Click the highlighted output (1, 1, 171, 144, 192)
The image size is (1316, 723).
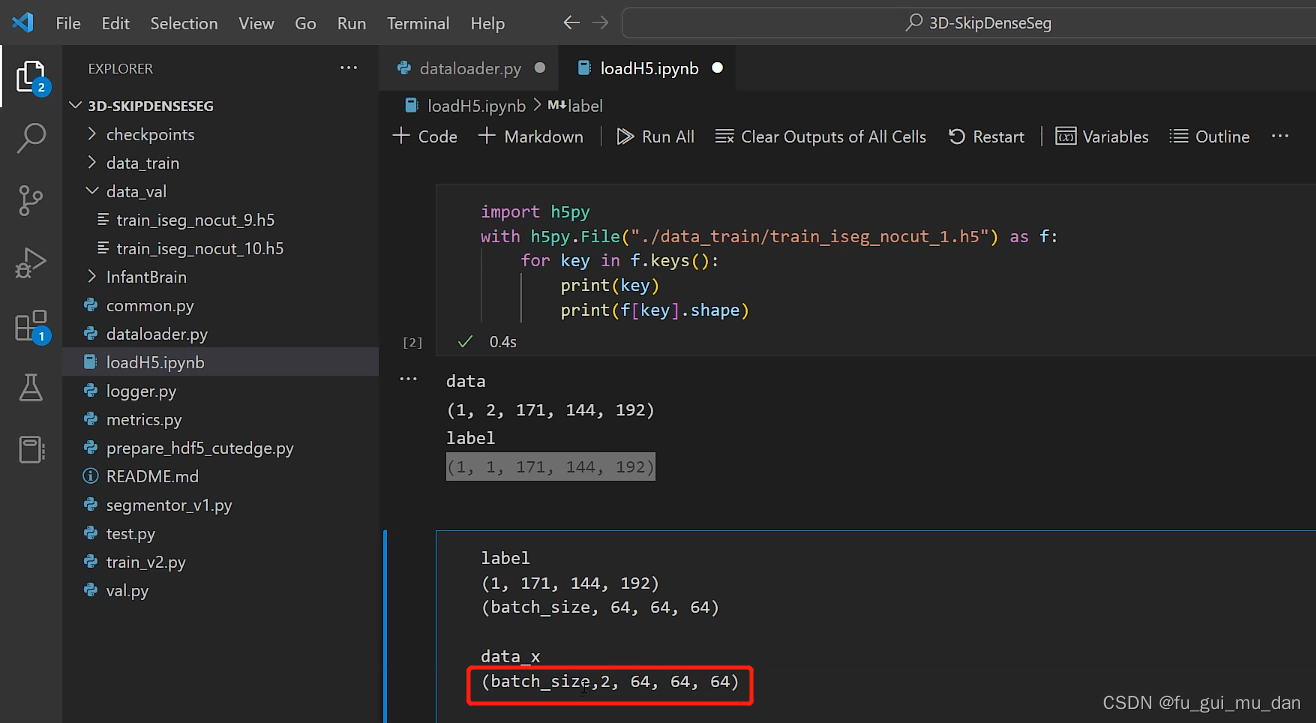(x=550, y=467)
